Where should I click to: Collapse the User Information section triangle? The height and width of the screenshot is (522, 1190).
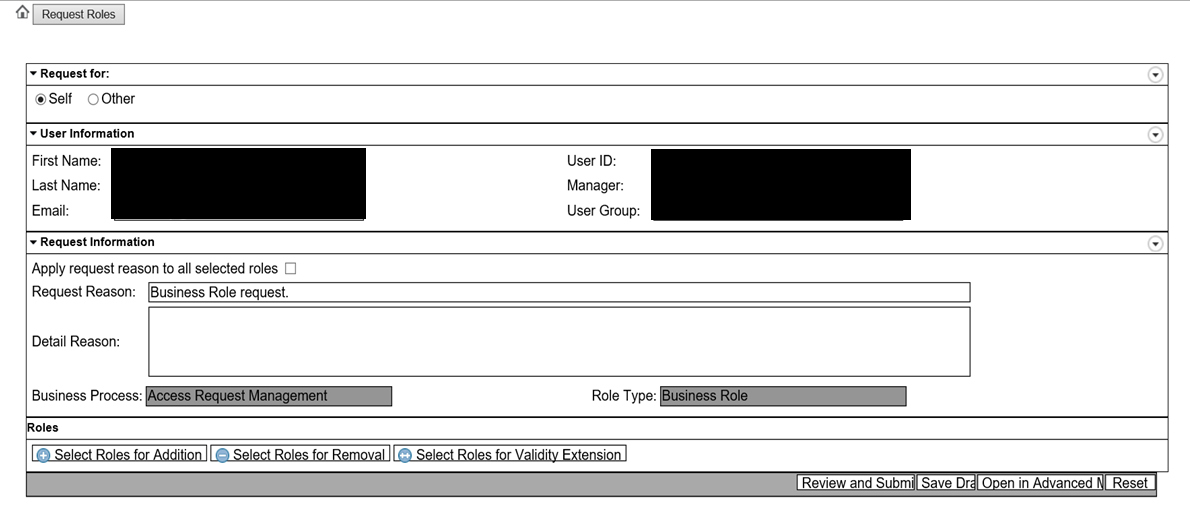pos(33,134)
